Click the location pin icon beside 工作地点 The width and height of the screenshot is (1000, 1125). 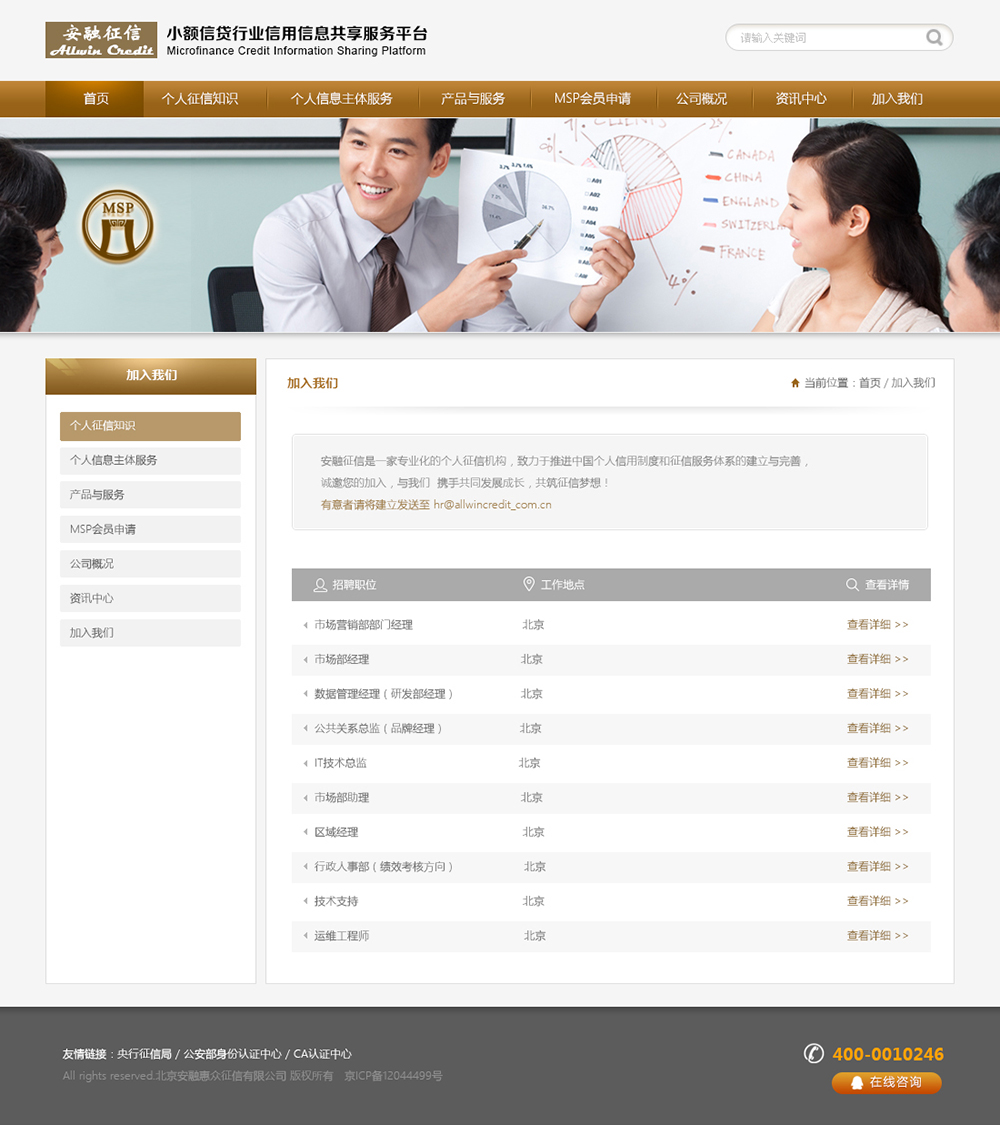529,584
